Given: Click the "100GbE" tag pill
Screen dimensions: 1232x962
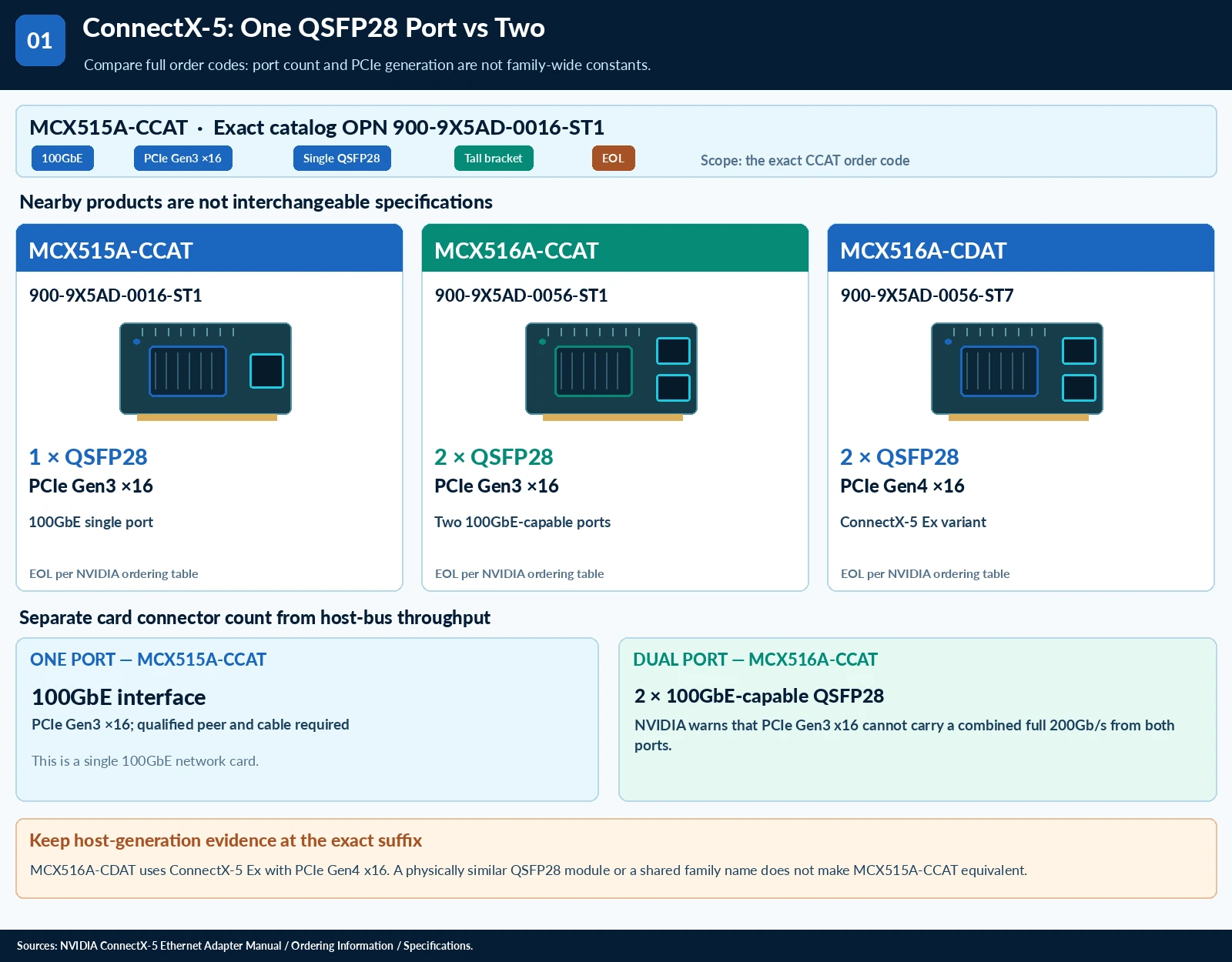Looking at the screenshot, I should coord(62,158).
